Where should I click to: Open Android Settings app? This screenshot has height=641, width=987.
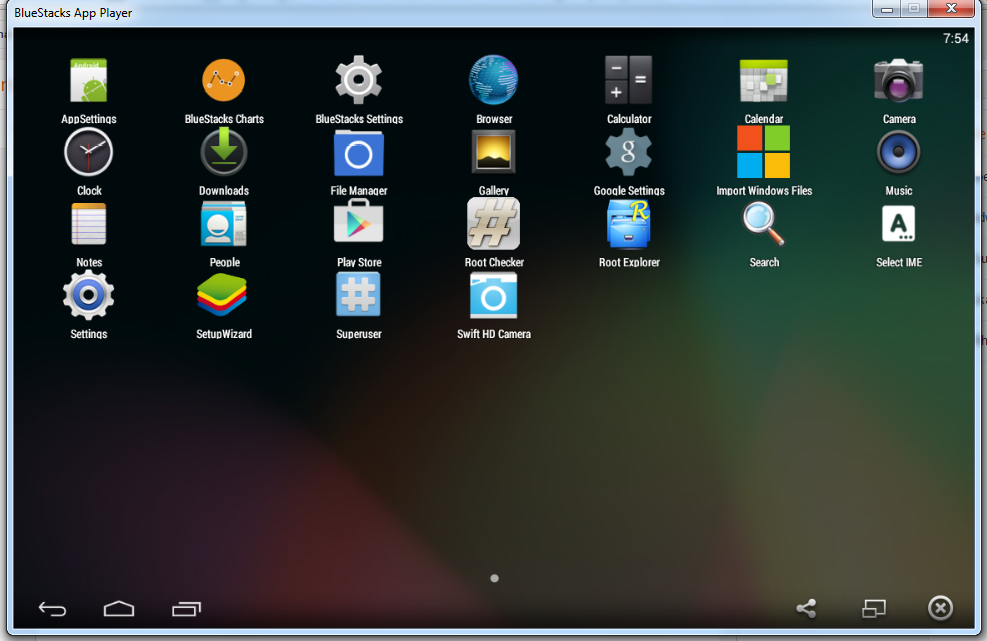[x=89, y=295]
